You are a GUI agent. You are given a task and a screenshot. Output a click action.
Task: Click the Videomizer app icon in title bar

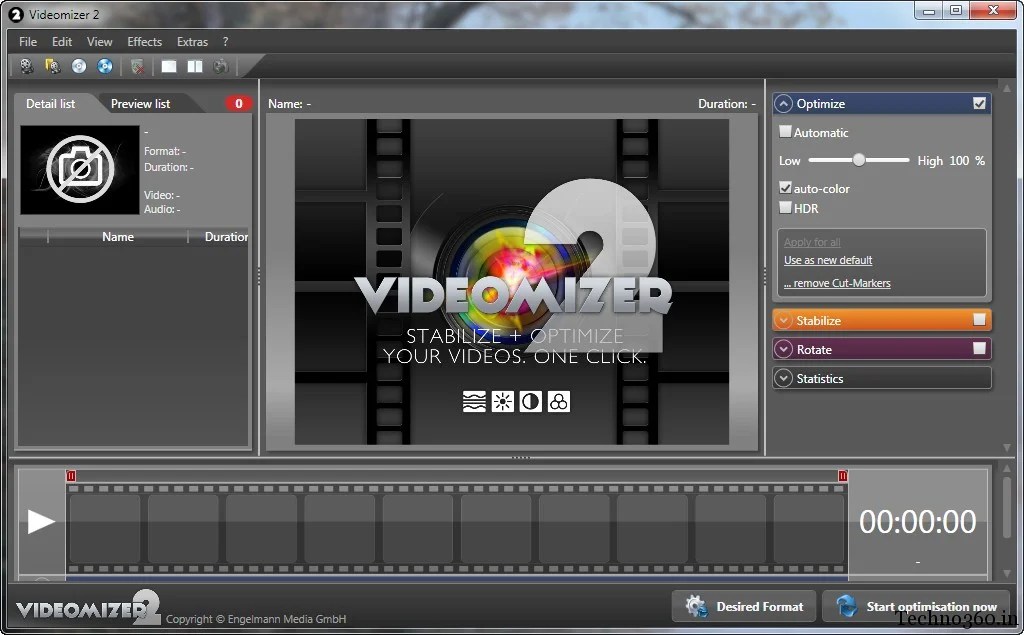(16, 14)
